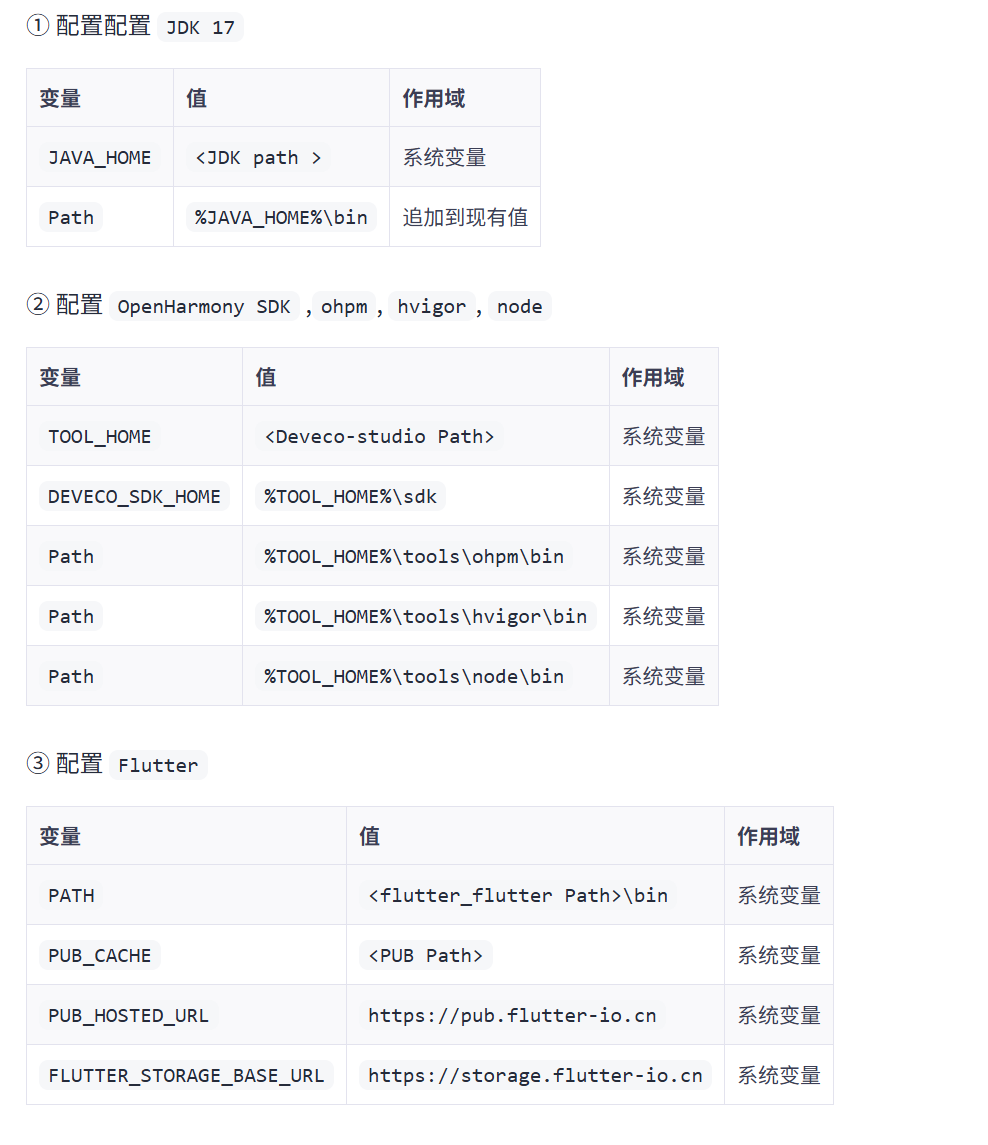Click "作用域" header of the Flutter table
This screenshot has height=1145, width=988.
[x=768, y=836]
